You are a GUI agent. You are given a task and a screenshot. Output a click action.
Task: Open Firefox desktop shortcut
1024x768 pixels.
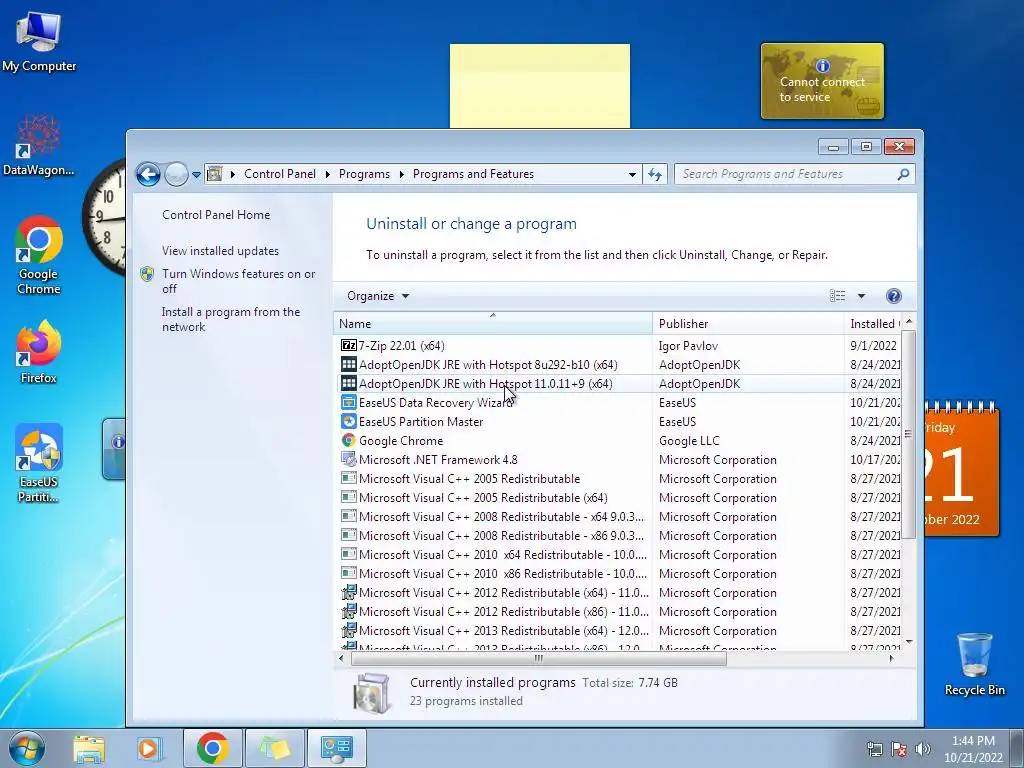39,351
